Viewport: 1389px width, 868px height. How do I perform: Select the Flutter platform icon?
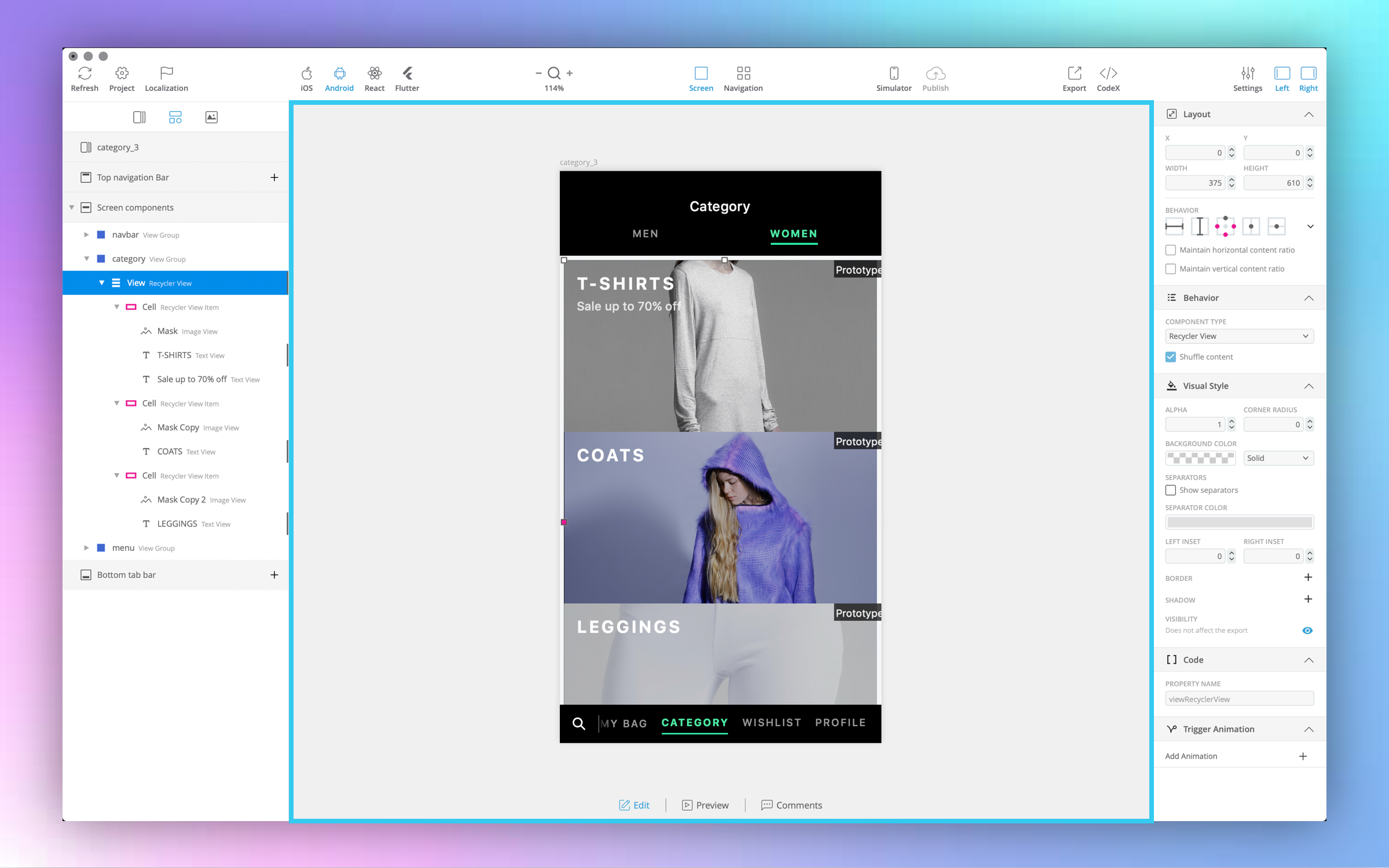pos(407,74)
